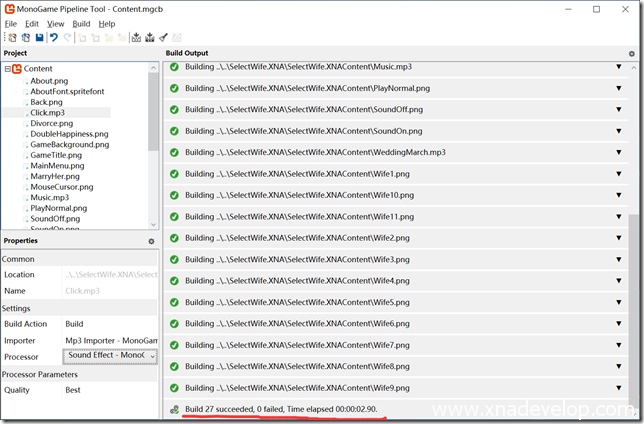Open the Build menu

81,23
